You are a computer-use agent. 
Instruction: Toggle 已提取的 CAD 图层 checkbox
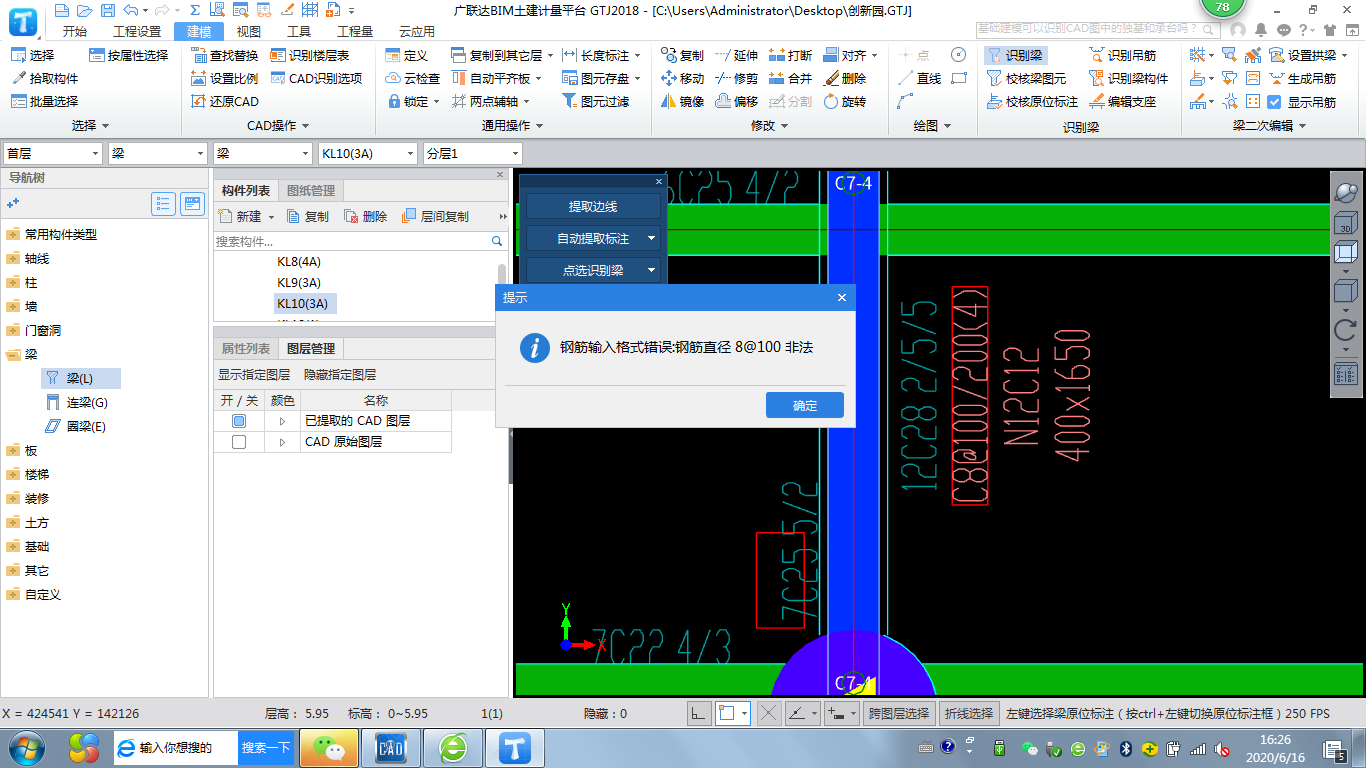(239, 421)
